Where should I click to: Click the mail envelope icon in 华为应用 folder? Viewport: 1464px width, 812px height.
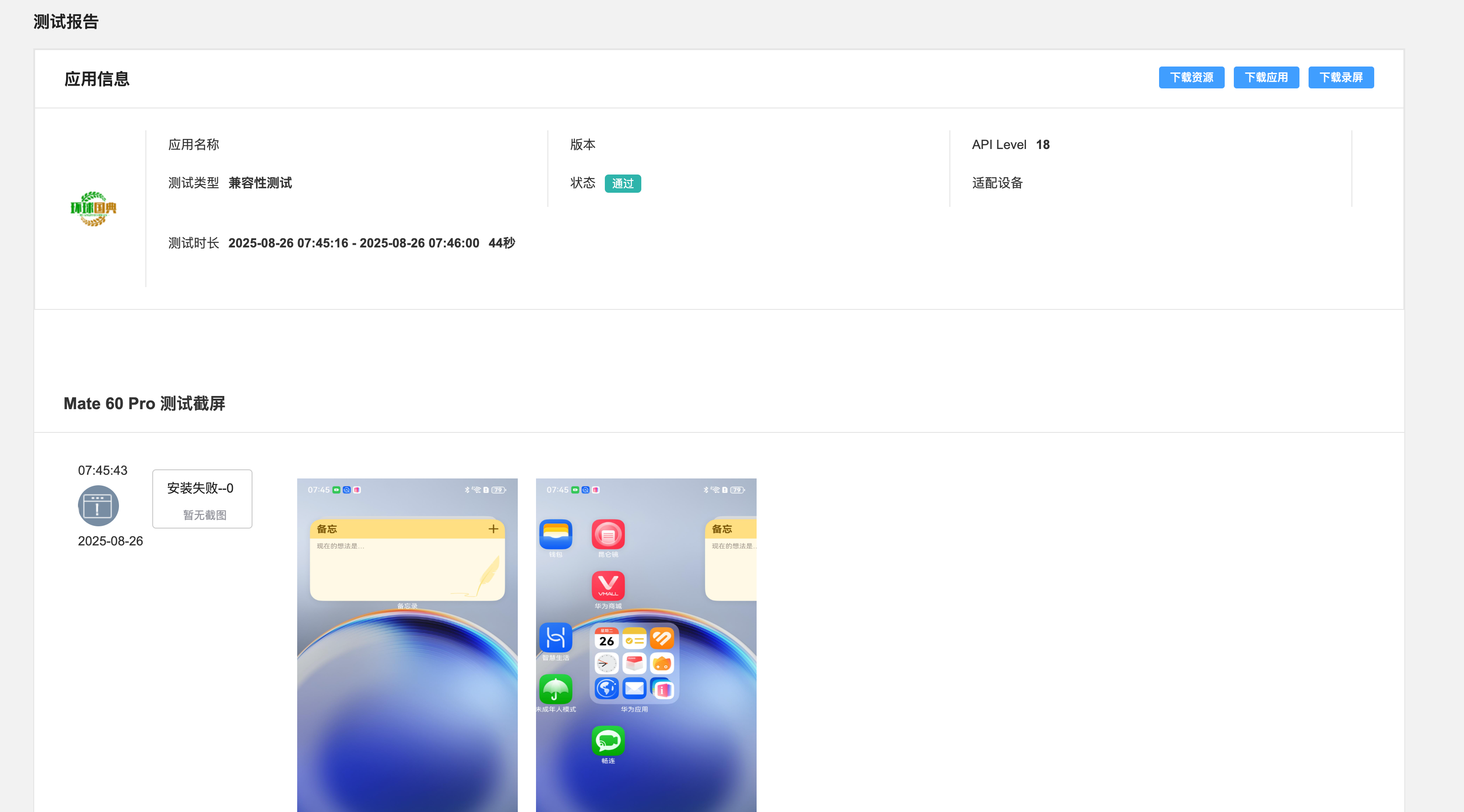click(634, 688)
